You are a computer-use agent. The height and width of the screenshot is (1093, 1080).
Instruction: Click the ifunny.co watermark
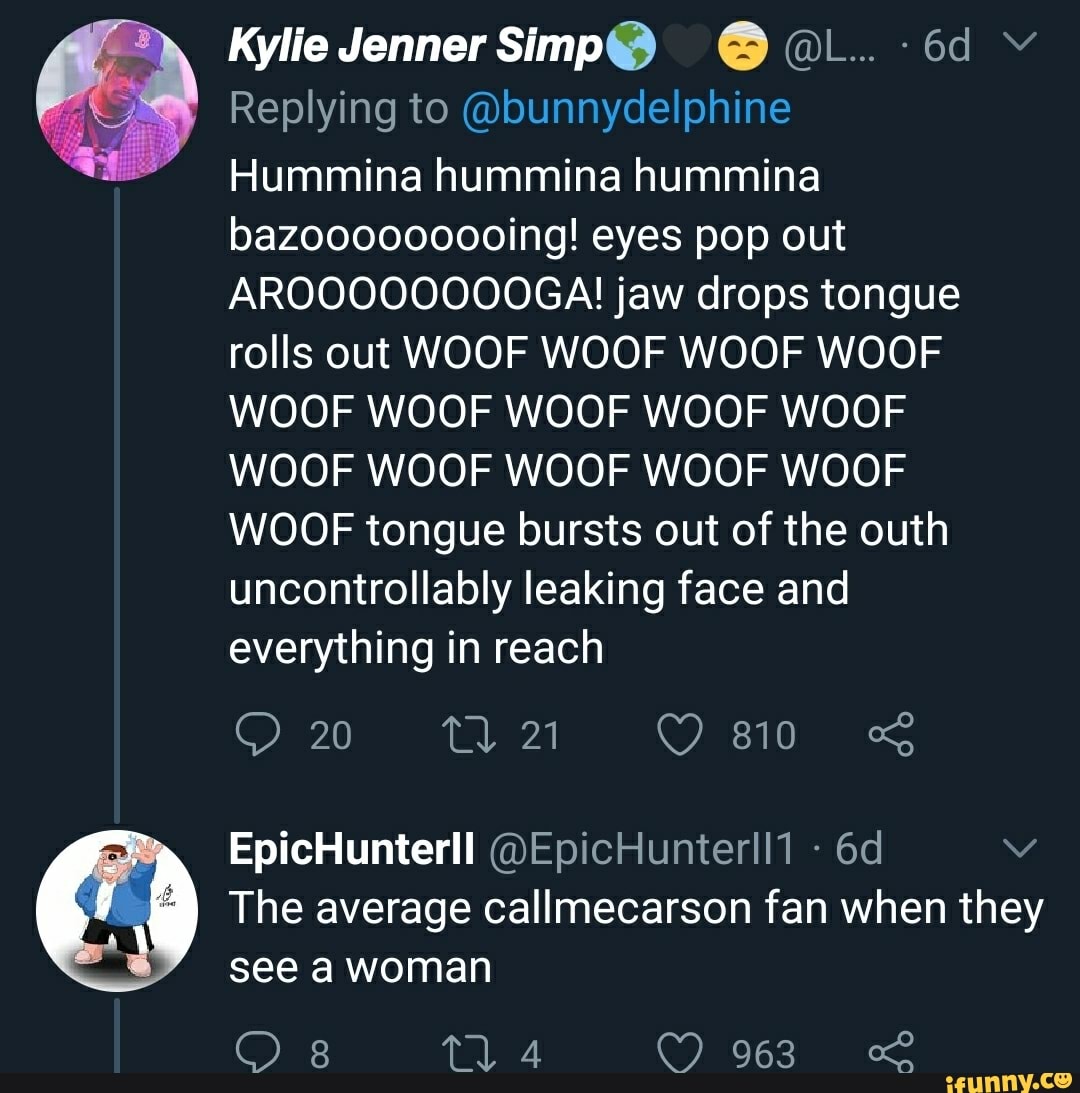click(1002, 1081)
